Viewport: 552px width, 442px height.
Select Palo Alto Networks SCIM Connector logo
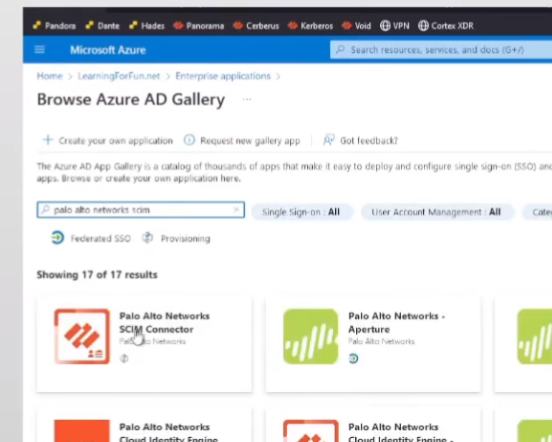click(82, 336)
